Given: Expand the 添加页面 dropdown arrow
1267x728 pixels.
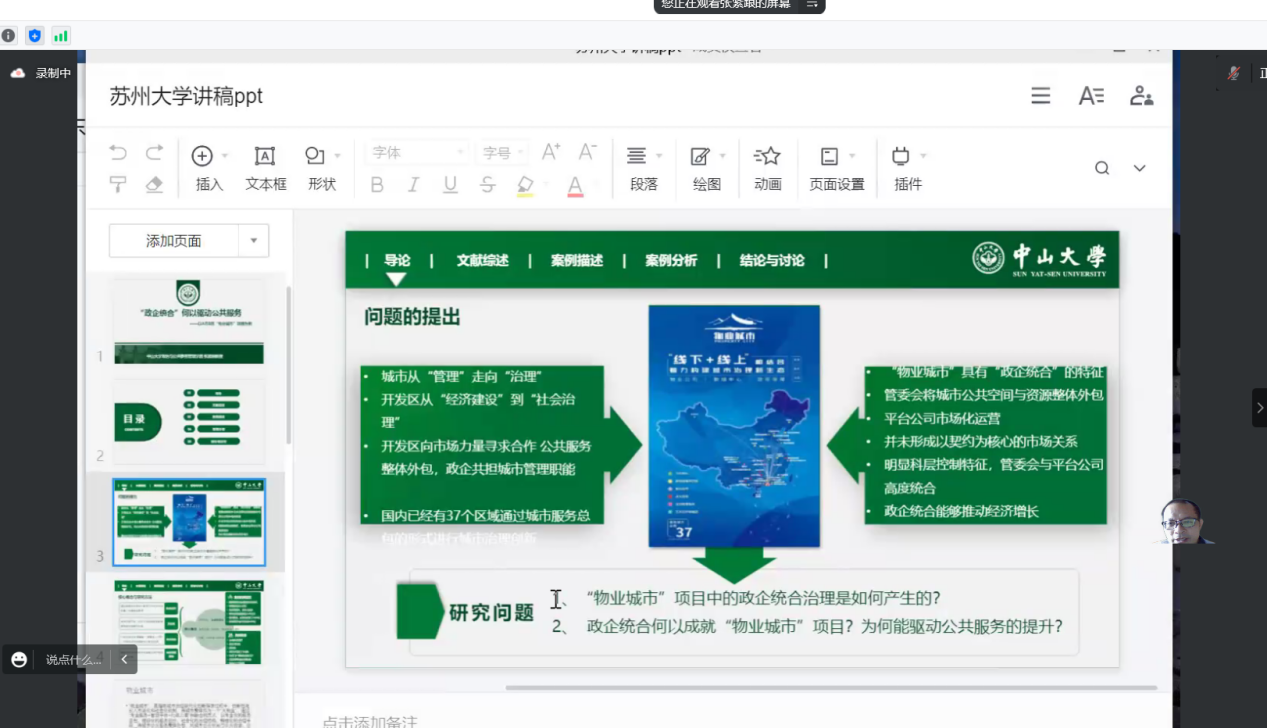Looking at the screenshot, I should click(254, 241).
